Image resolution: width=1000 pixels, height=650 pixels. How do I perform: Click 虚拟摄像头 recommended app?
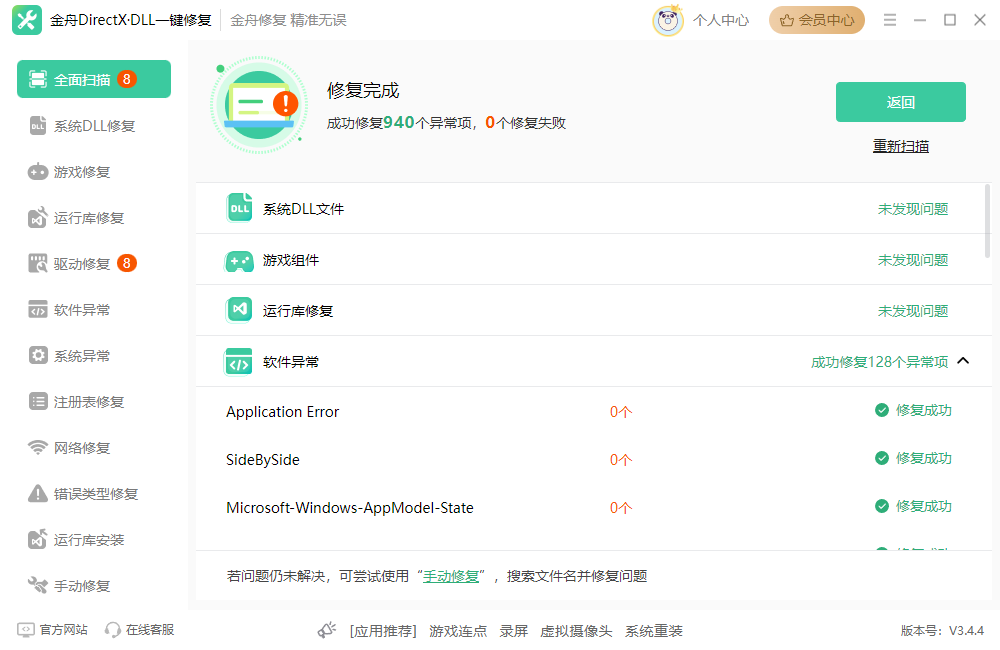576,631
